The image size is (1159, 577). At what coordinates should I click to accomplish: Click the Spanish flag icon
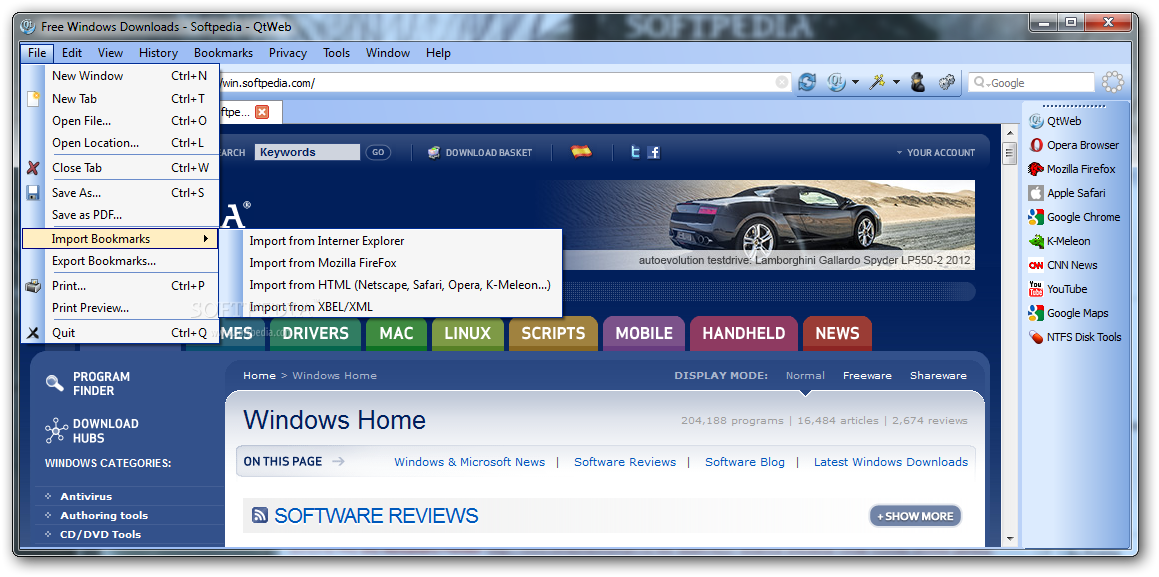click(582, 152)
